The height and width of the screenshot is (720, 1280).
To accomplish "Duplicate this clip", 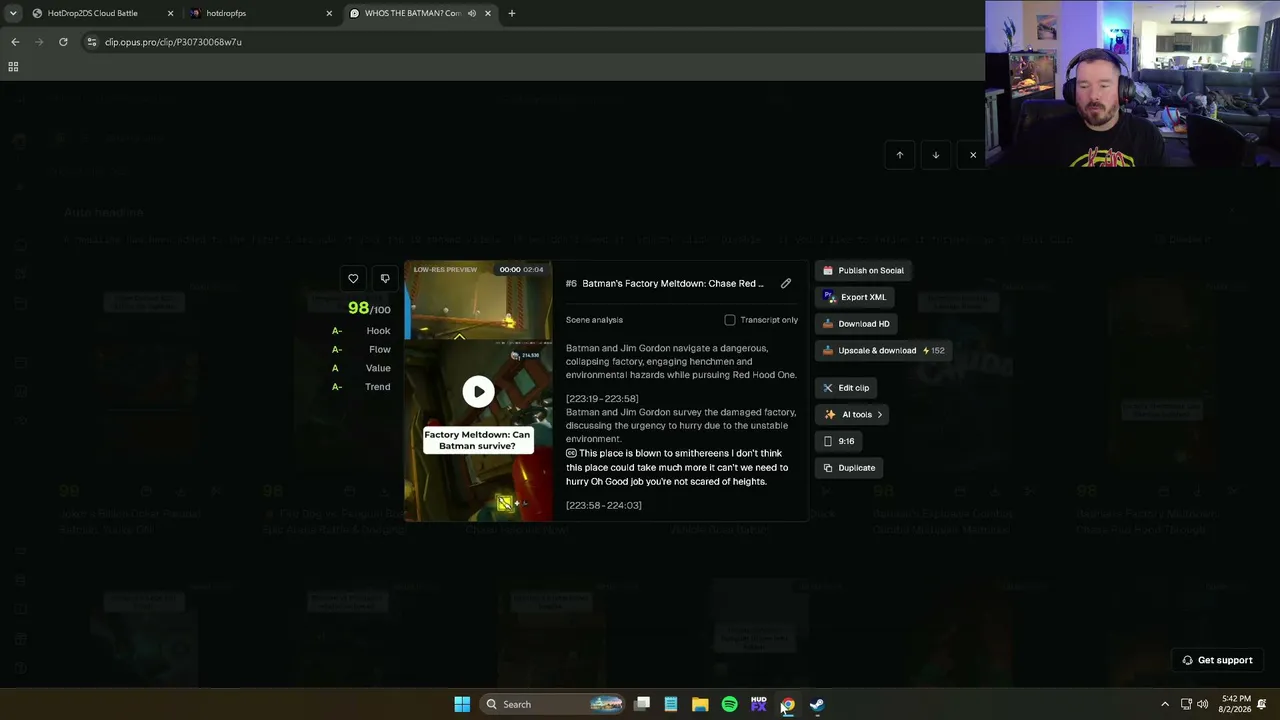I will pyautogui.click(x=849, y=468).
